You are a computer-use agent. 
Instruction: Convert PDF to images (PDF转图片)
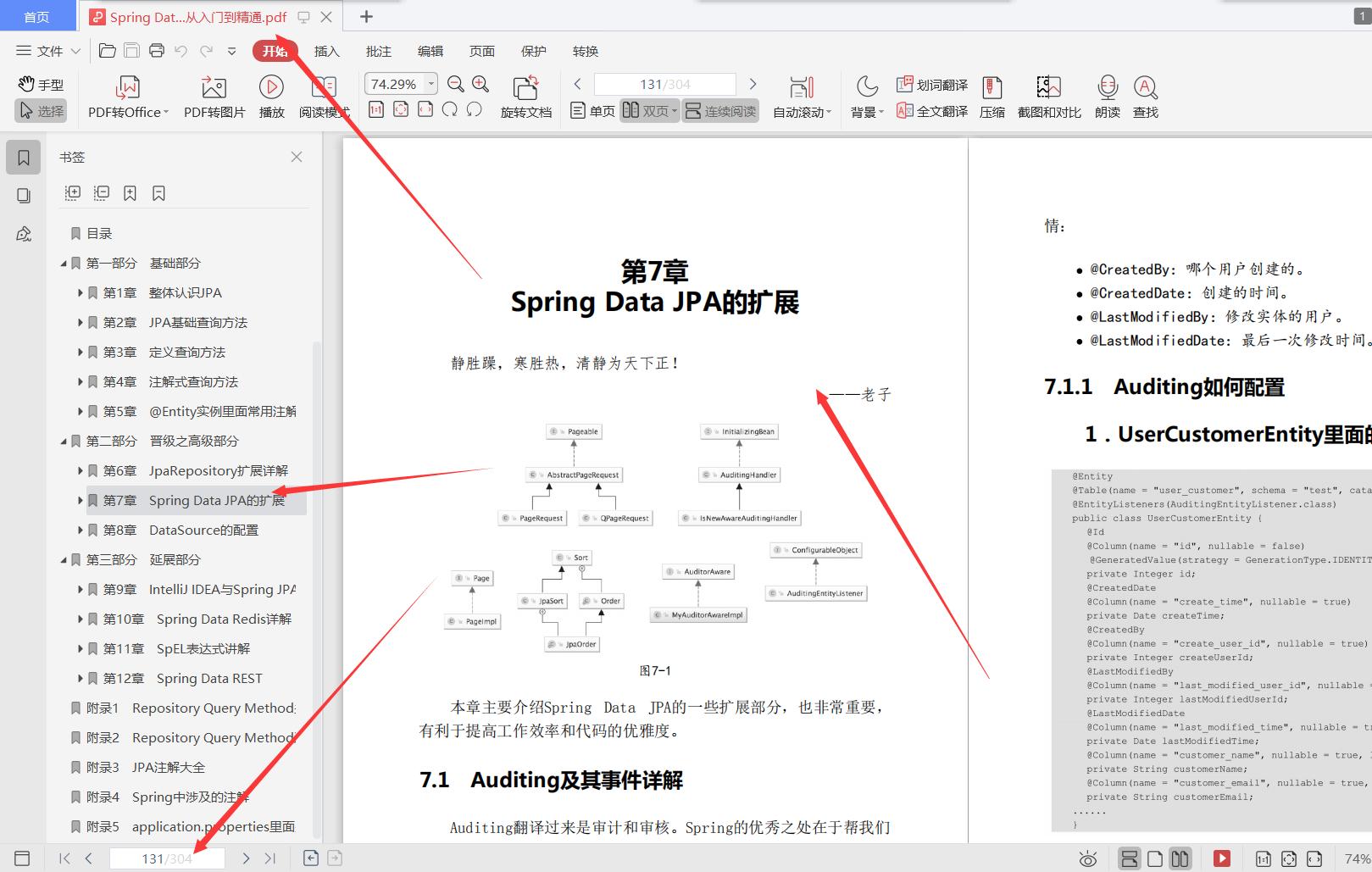coord(214,97)
